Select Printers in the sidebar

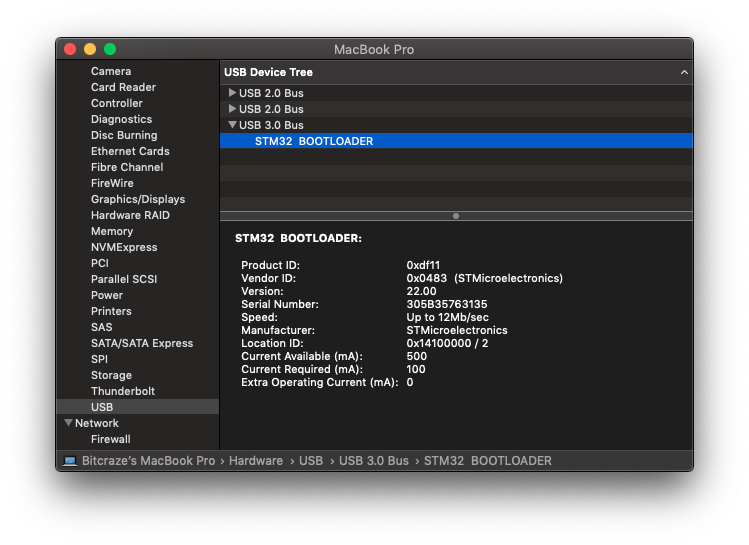pyautogui.click(x=111, y=311)
